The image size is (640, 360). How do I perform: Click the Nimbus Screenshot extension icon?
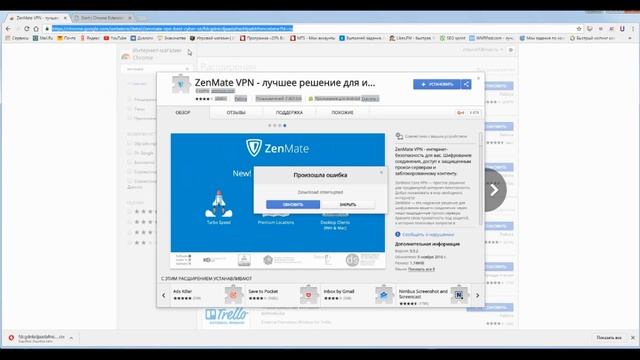pyautogui.click(x=459, y=294)
